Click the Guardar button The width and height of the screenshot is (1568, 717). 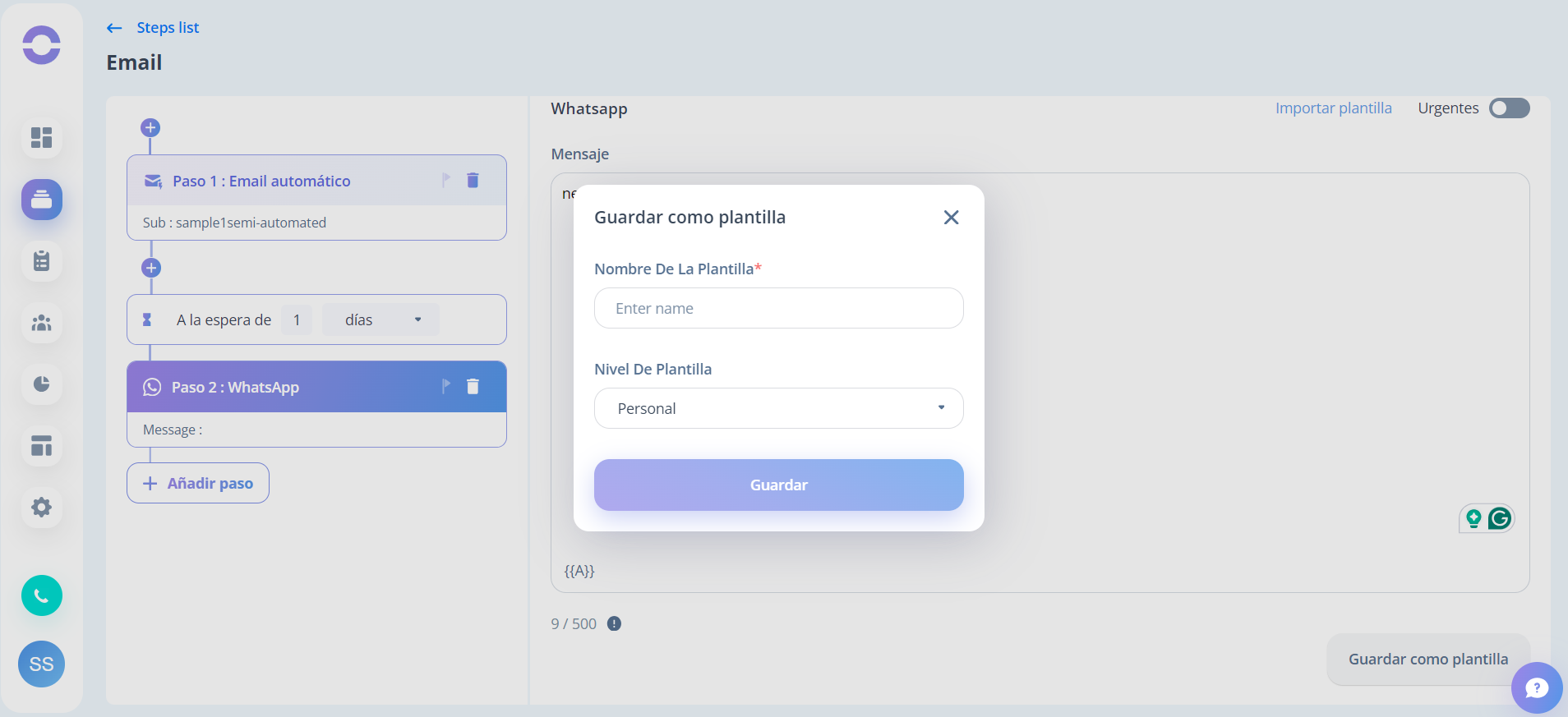779,485
